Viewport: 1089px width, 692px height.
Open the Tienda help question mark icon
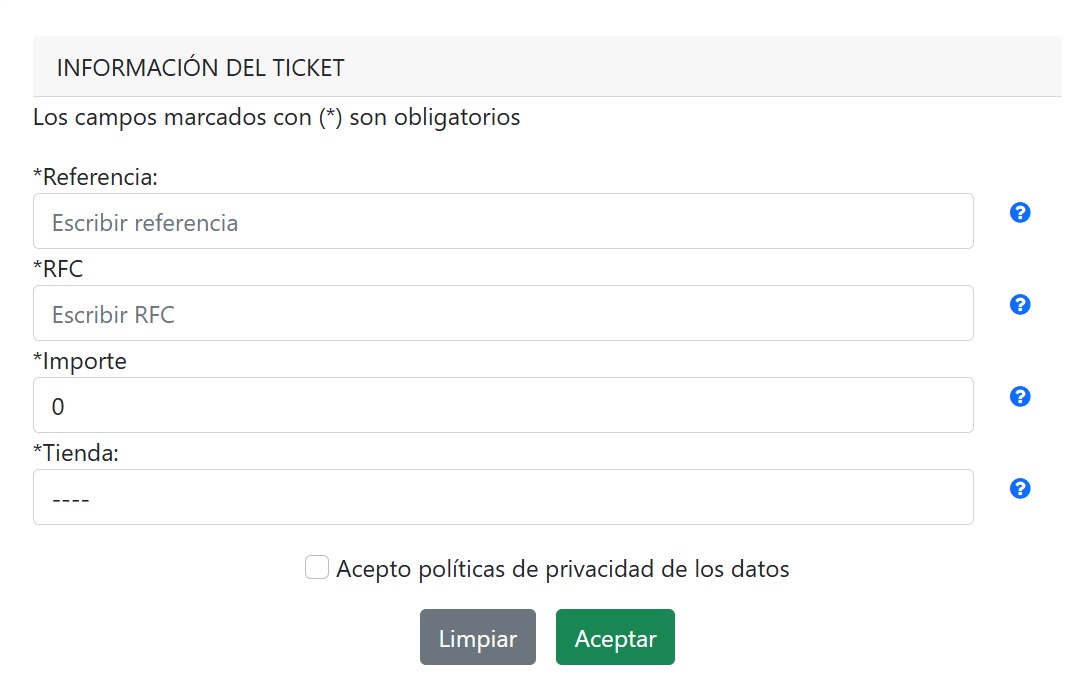1020,488
